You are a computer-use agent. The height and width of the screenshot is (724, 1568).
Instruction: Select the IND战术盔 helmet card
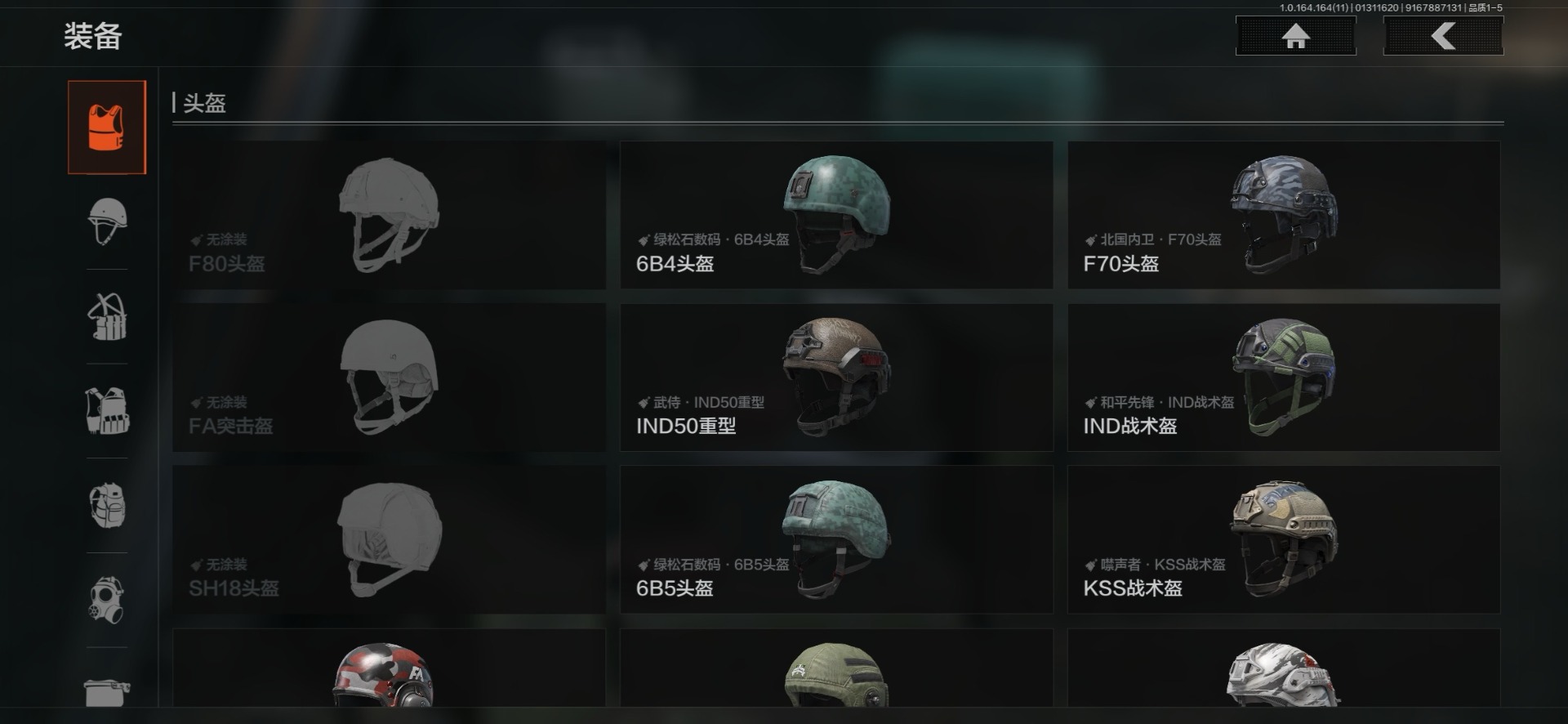1284,378
